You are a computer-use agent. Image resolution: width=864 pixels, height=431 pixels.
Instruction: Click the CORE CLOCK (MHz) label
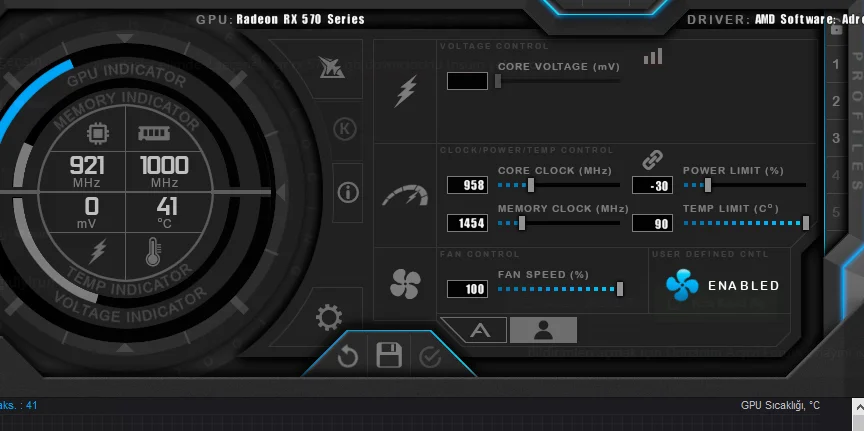pyautogui.click(x=555, y=171)
